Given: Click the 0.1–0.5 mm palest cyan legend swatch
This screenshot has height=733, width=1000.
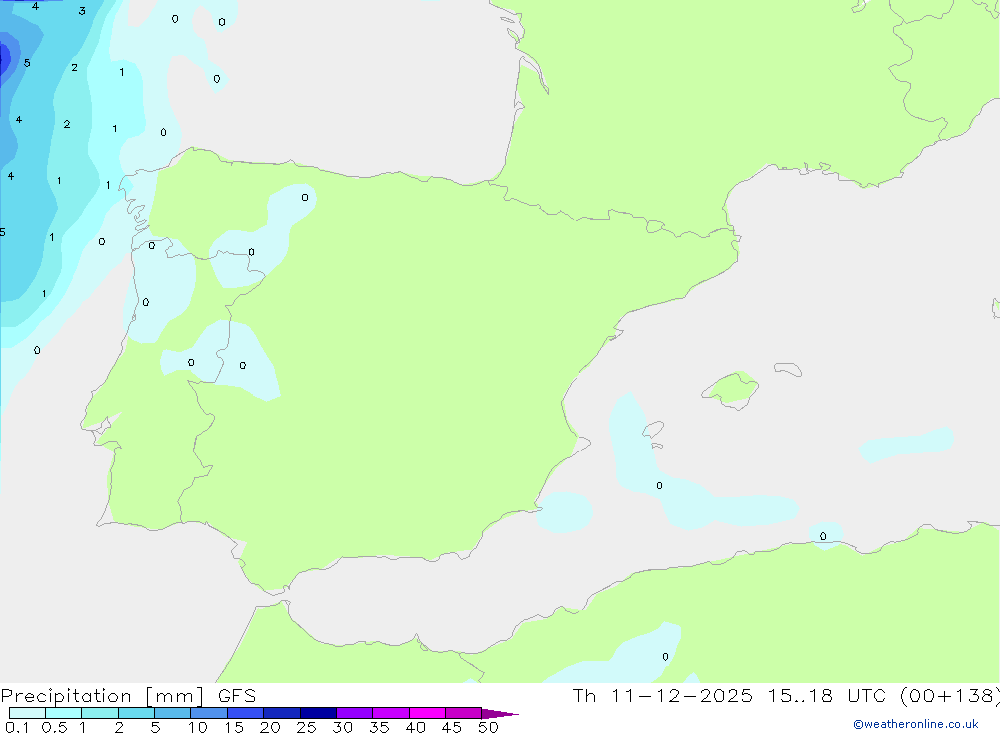Looking at the screenshot, I should click(x=27, y=713).
